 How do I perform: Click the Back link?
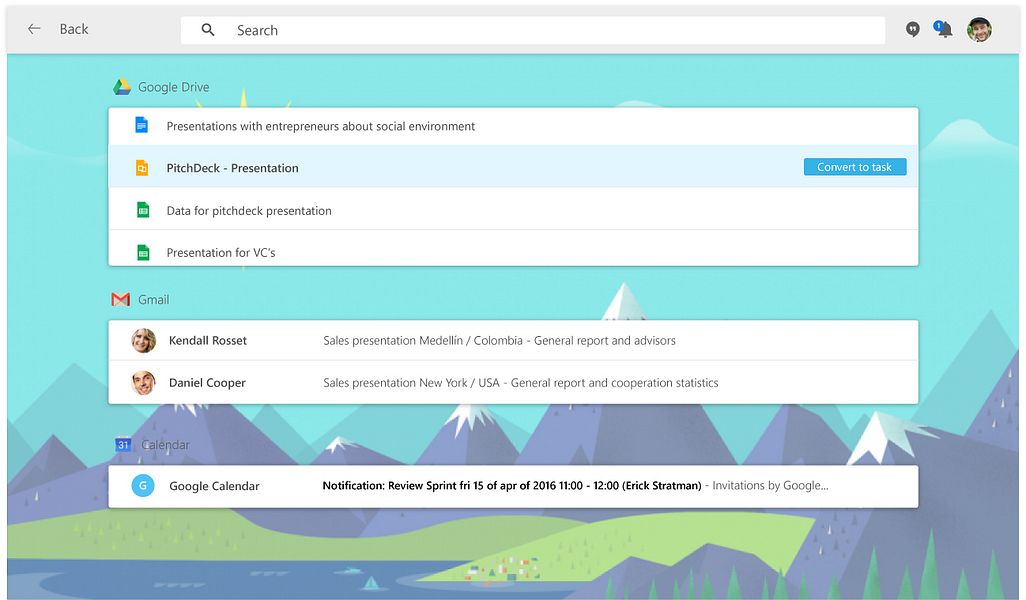point(74,29)
